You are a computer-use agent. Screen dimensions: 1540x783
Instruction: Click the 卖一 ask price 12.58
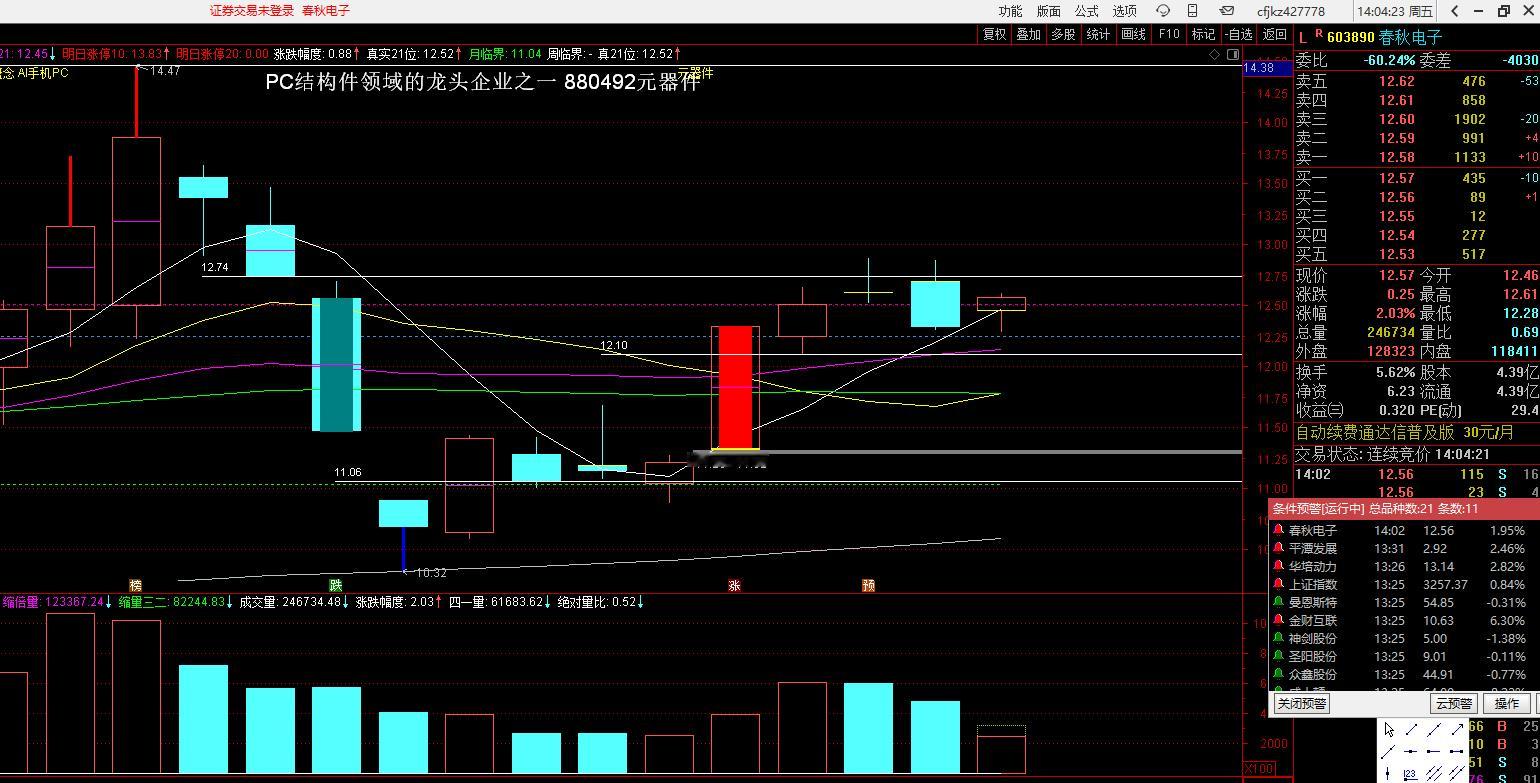click(1397, 157)
